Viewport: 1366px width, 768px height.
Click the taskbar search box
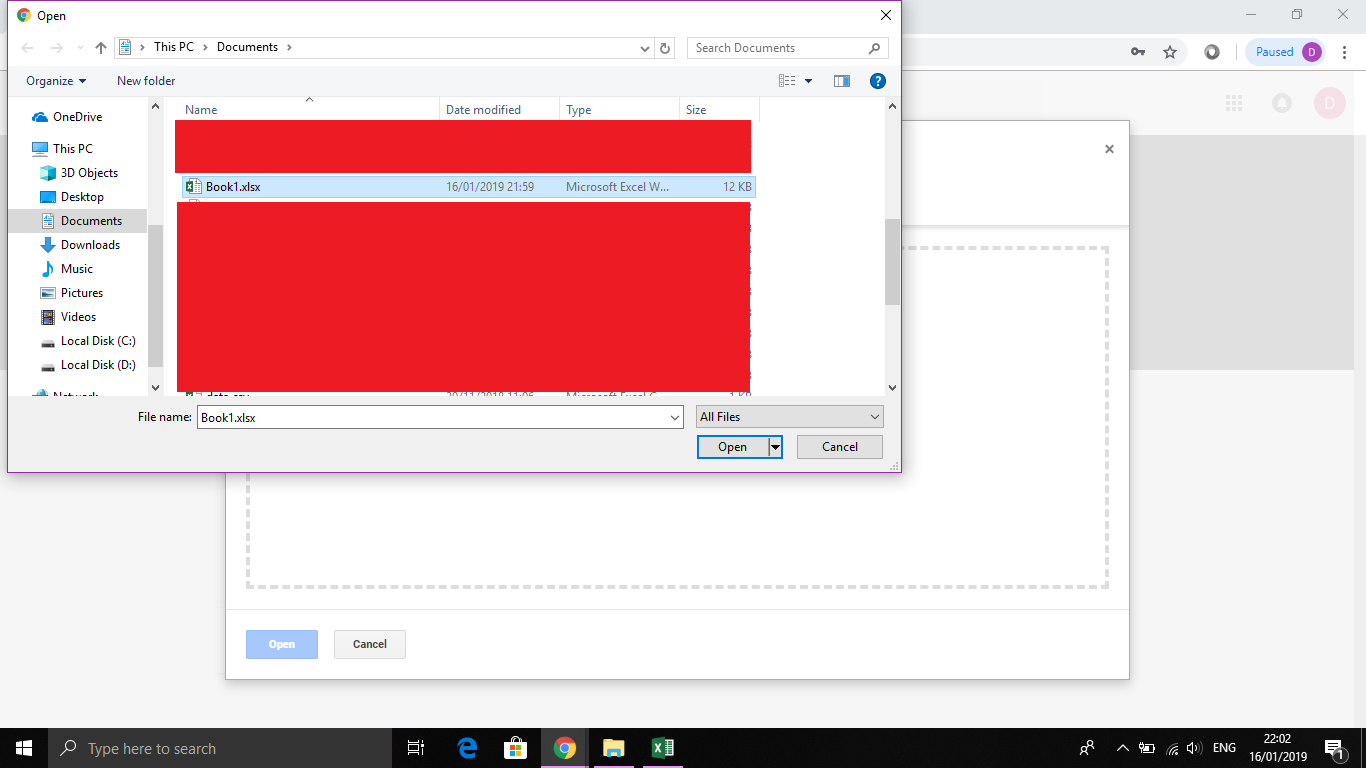[x=220, y=748]
